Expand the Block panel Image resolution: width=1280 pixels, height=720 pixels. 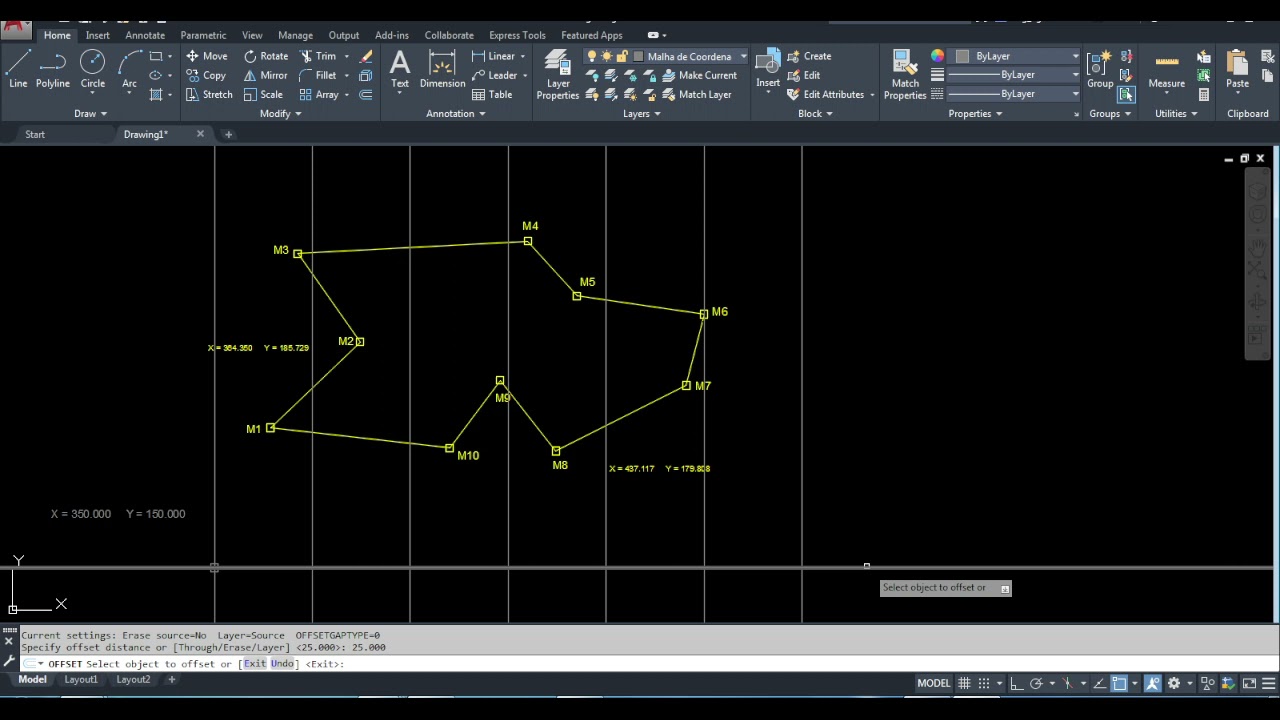pyautogui.click(x=815, y=113)
